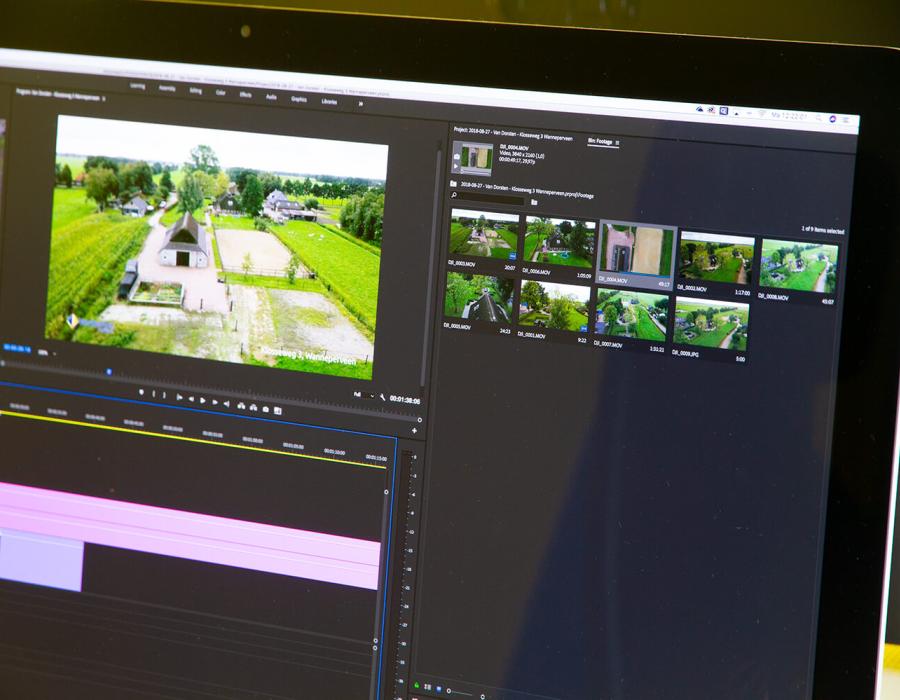Click the project panel search field
Screen dimensions: 900x700
(x=491, y=199)
